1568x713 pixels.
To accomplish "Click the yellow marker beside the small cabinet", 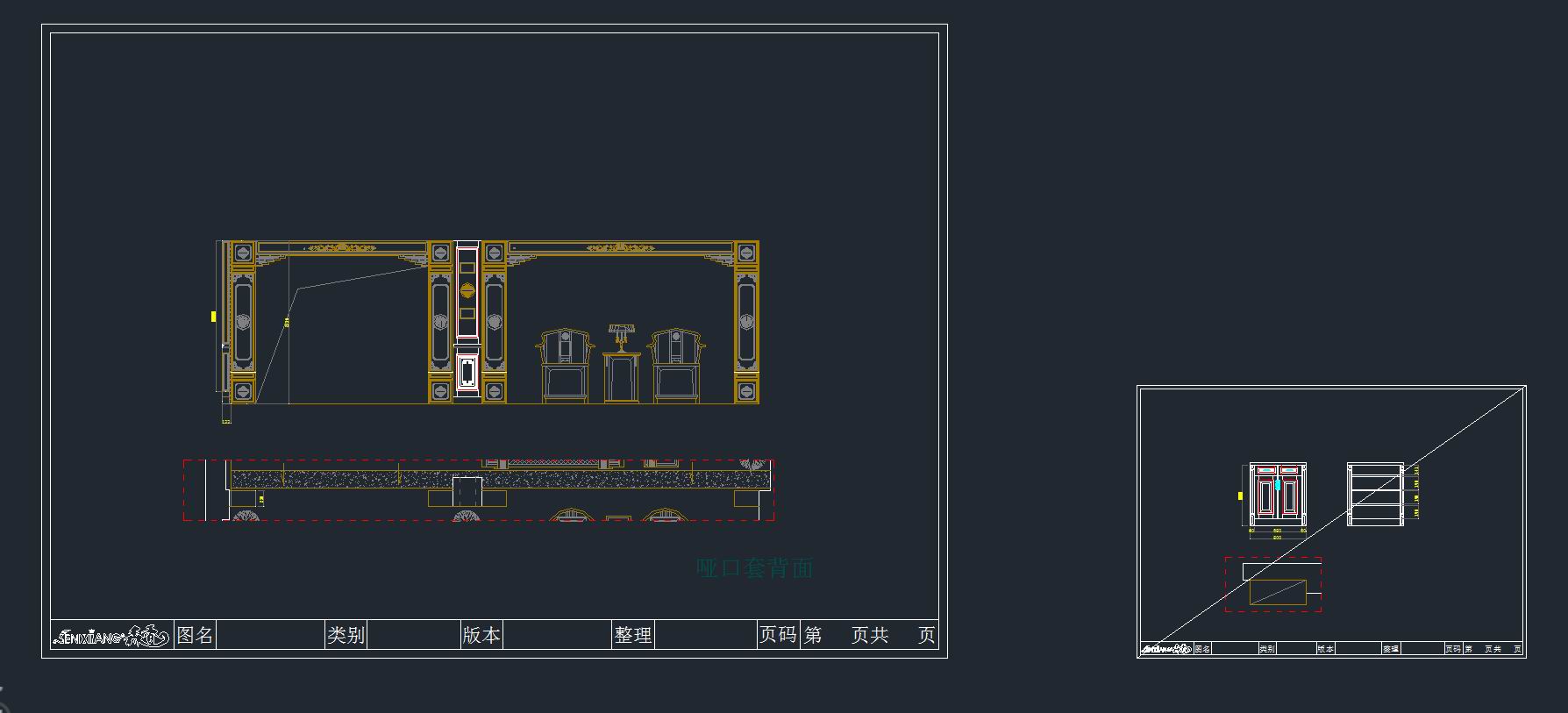I will pos(1240,496).
